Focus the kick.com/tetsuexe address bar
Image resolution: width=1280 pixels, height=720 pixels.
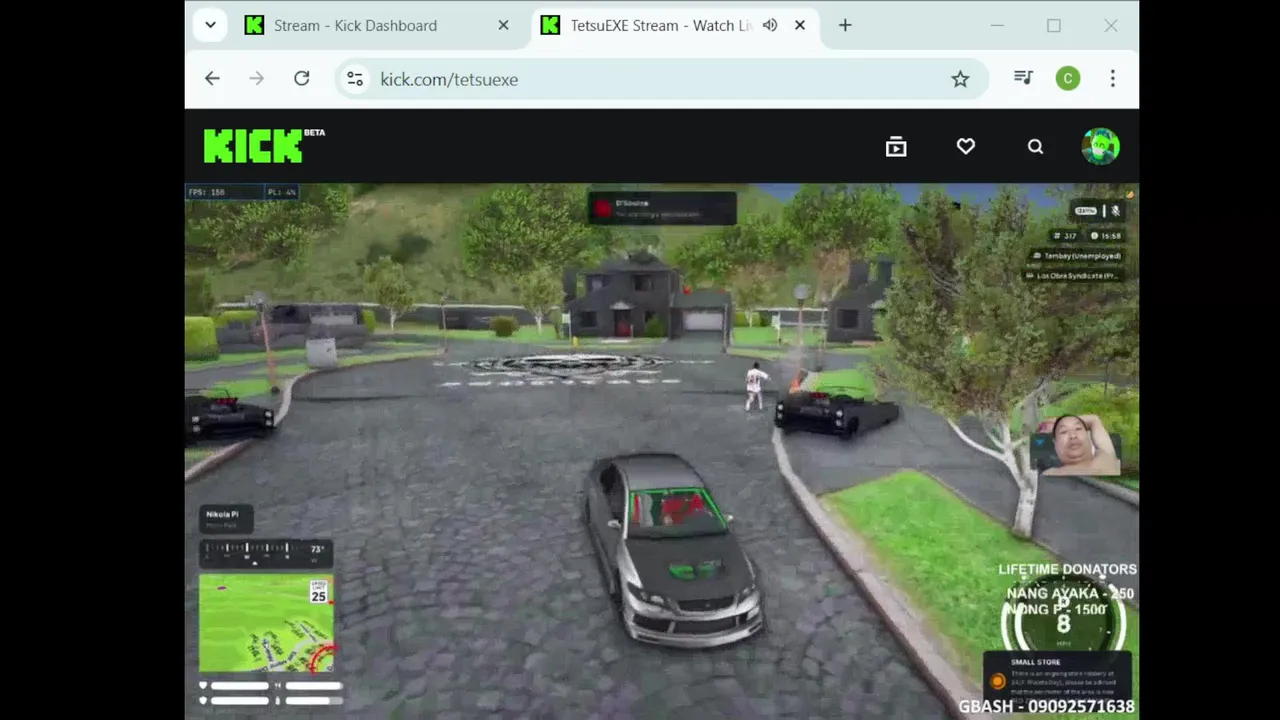click(660, 79)
